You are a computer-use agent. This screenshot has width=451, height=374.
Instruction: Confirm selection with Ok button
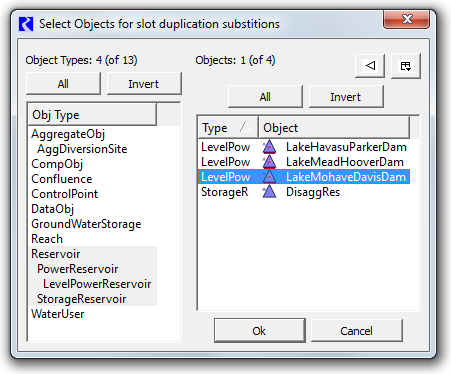259,331
